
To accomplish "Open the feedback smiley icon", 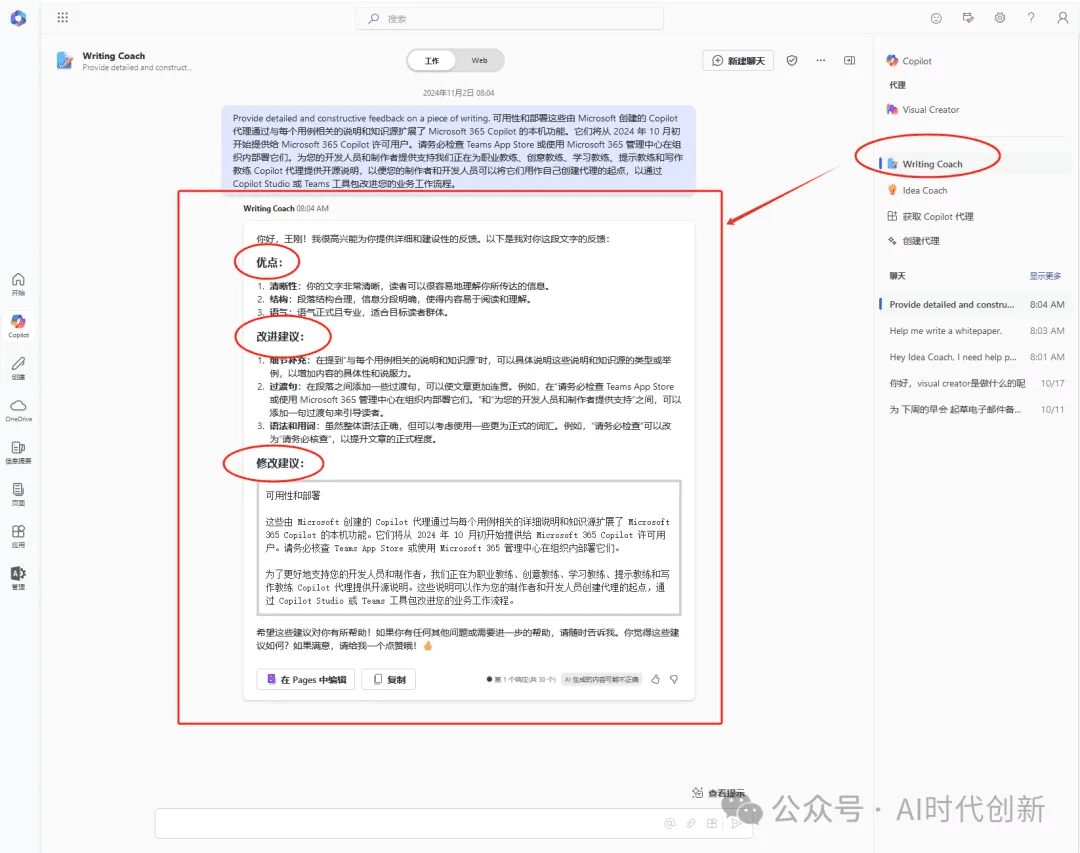I will 936,19.
